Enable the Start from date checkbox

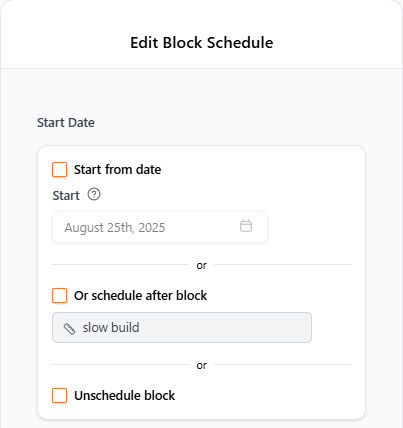[60, 170]
